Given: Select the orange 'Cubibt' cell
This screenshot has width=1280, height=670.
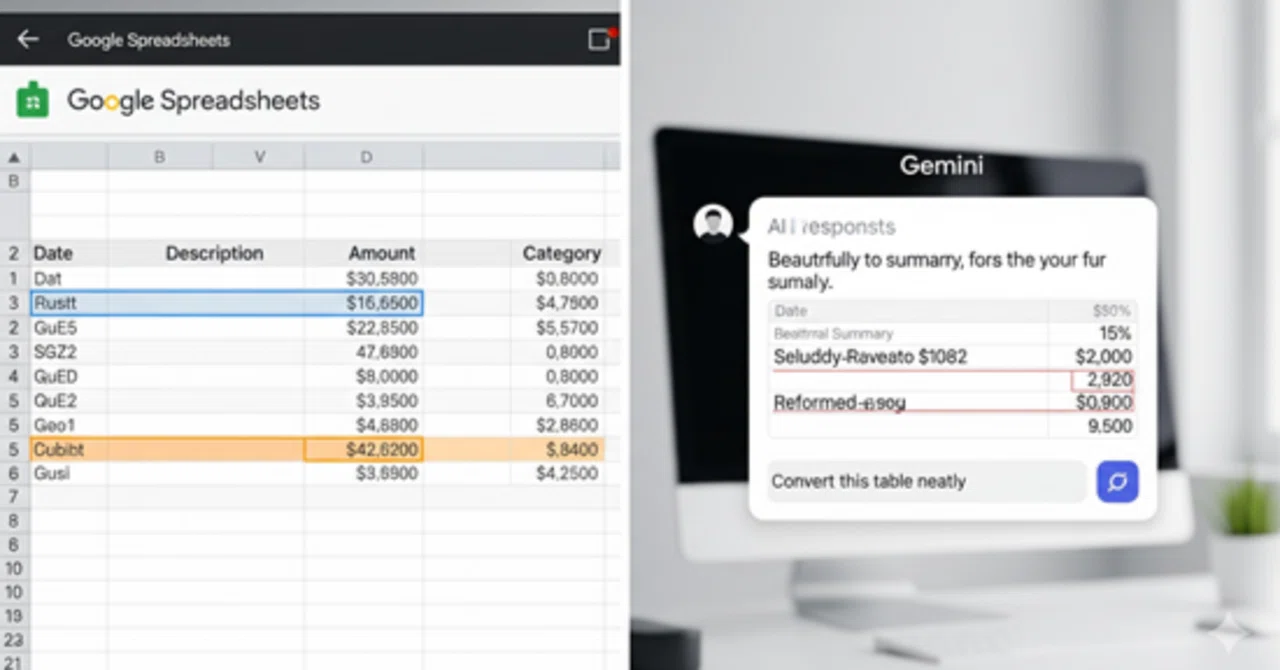Looking at the screenshot, I should point(69,450).
